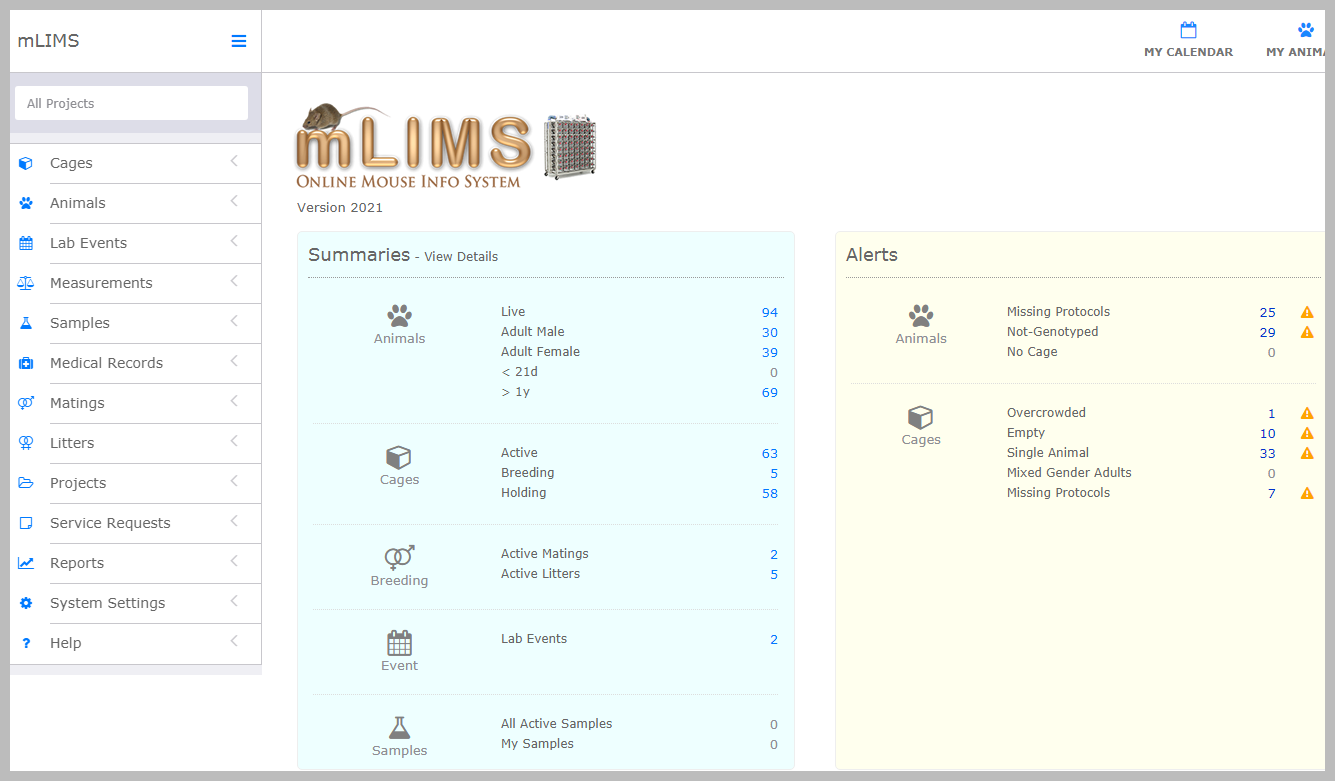
Task: Click the Samples flask icon in sidebar
Action: (26, 323)
